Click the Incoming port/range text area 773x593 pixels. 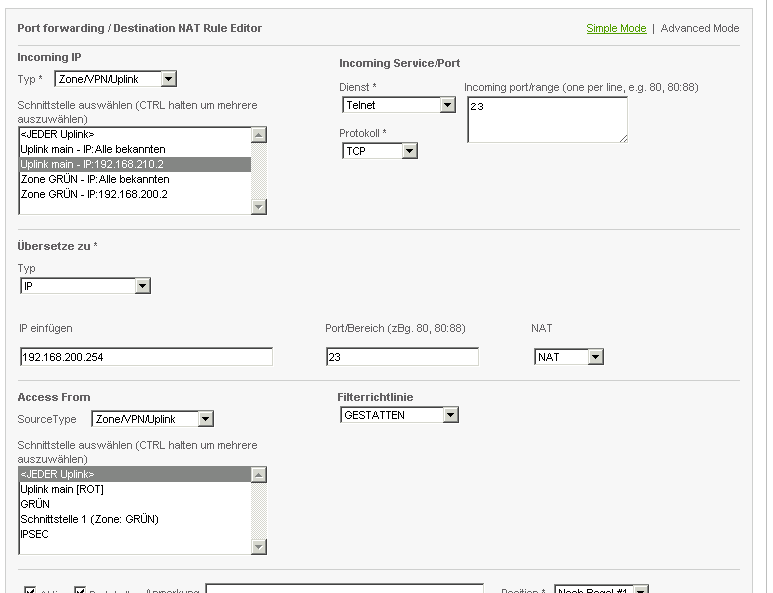pyautogui.click(x=546, y=119)
